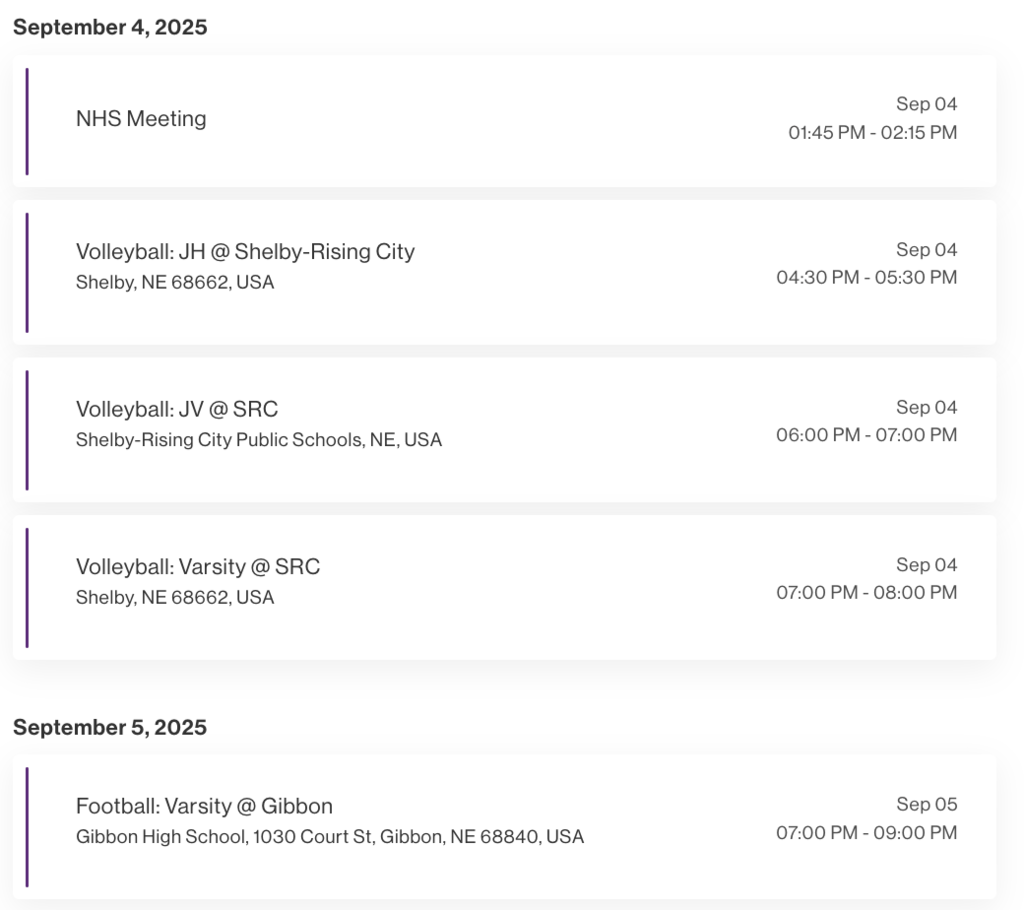The height and width of the screenshot is (910, 1024).
Task: Click the 06:00 PM - 07:00 PM time
Action: [x=867, y=435]
